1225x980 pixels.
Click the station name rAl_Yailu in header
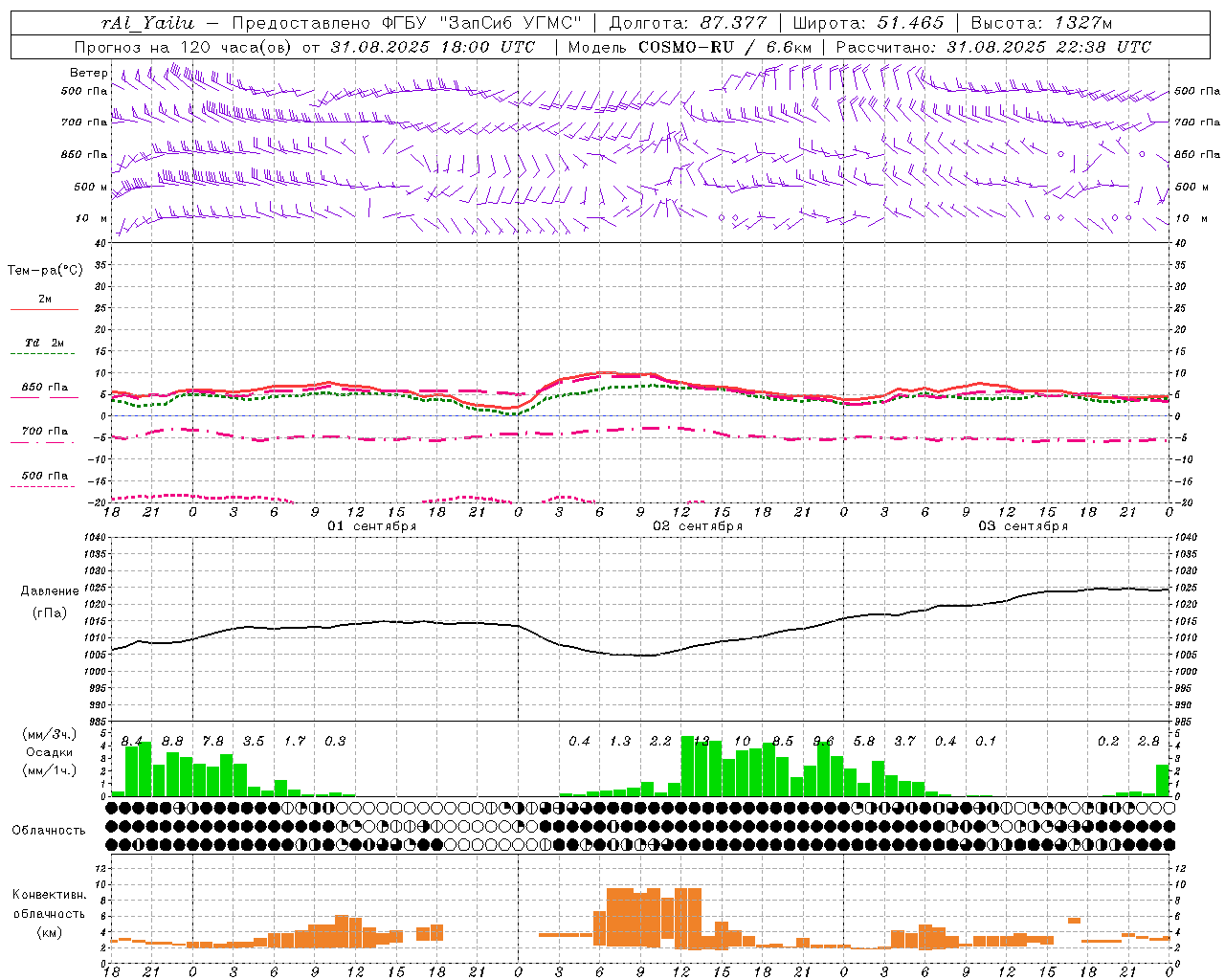[147, 23]
